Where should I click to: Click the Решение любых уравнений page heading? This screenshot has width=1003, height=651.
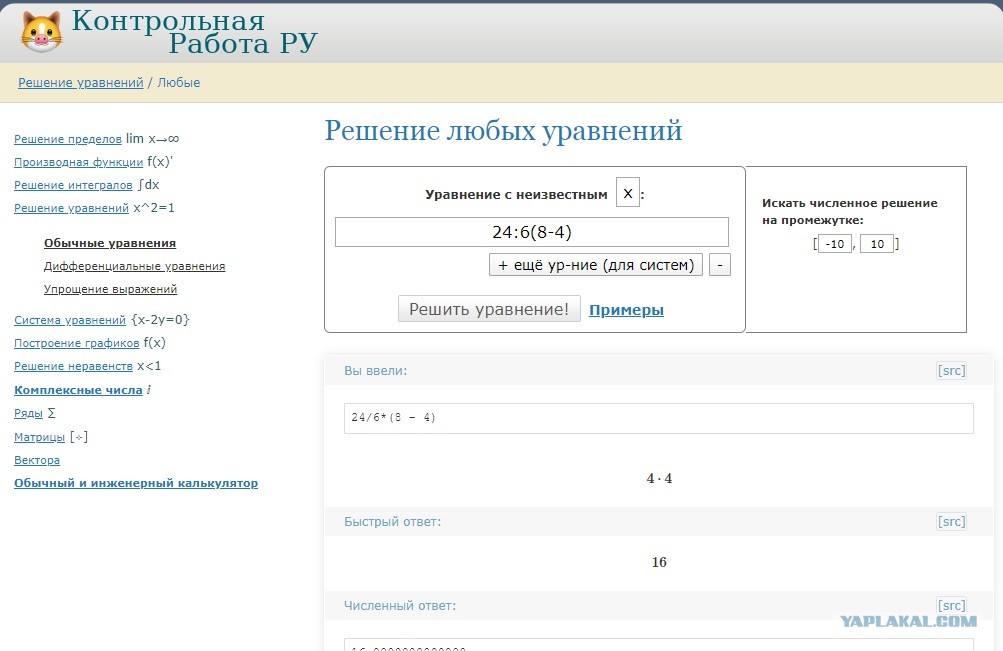click(503, 130)
